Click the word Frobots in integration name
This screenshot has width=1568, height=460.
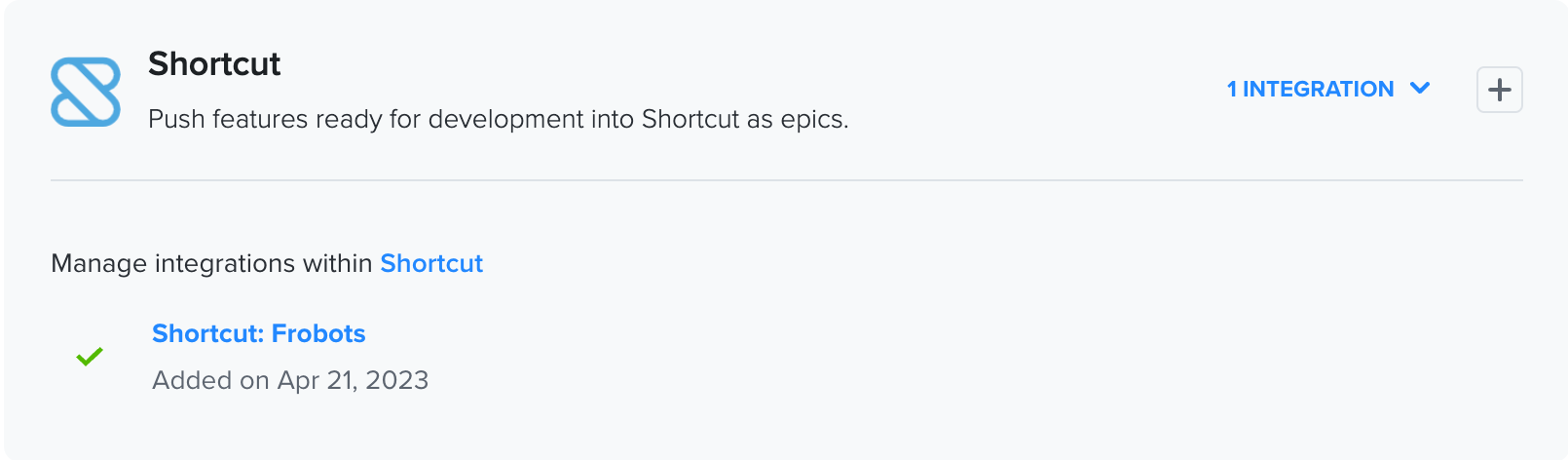318,333
